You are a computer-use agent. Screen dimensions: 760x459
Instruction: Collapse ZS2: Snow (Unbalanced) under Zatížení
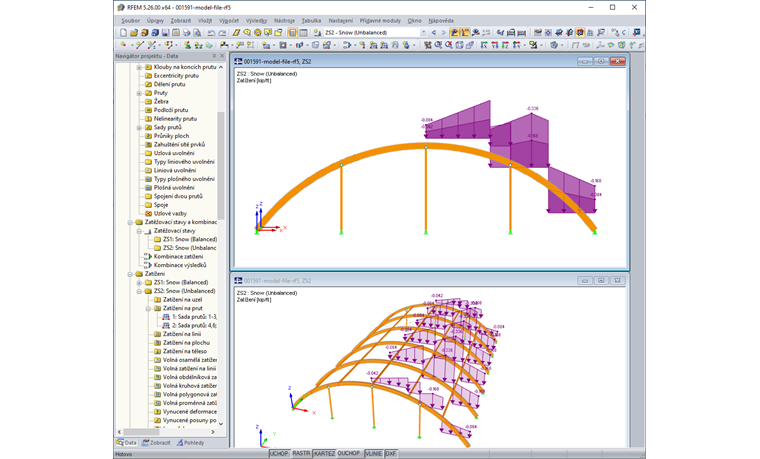139,291
